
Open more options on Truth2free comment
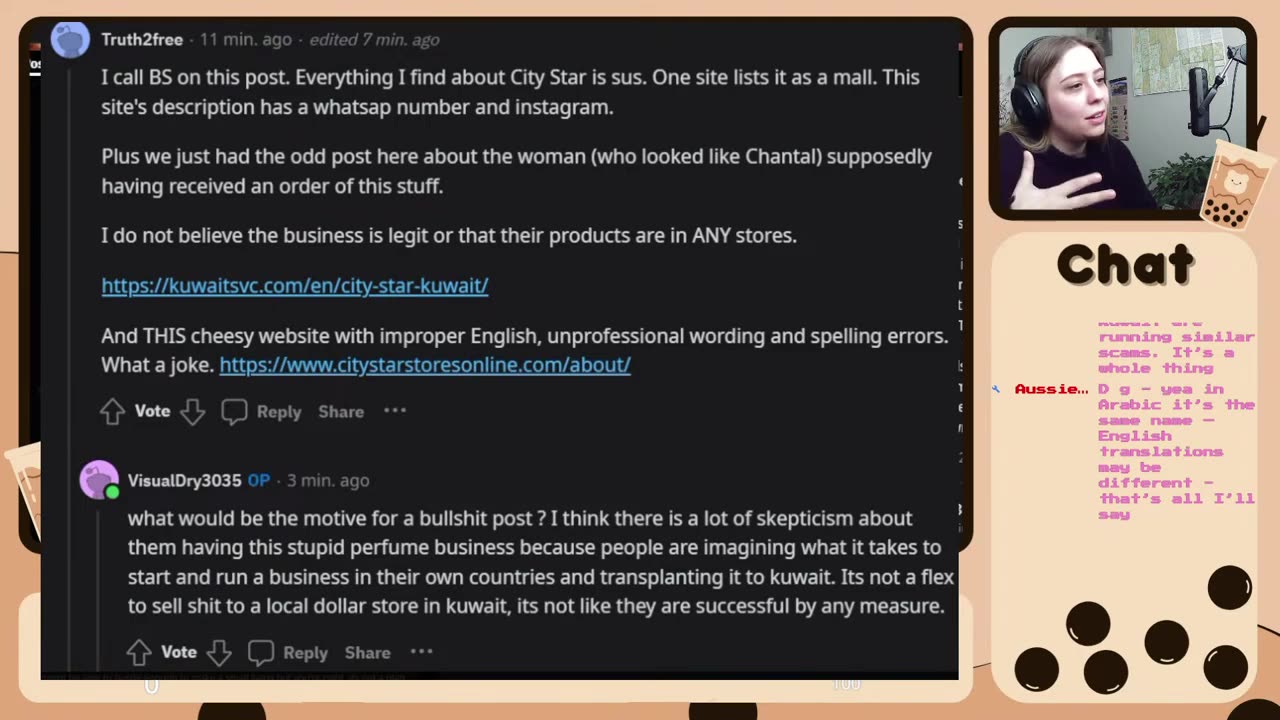[395, 411]
